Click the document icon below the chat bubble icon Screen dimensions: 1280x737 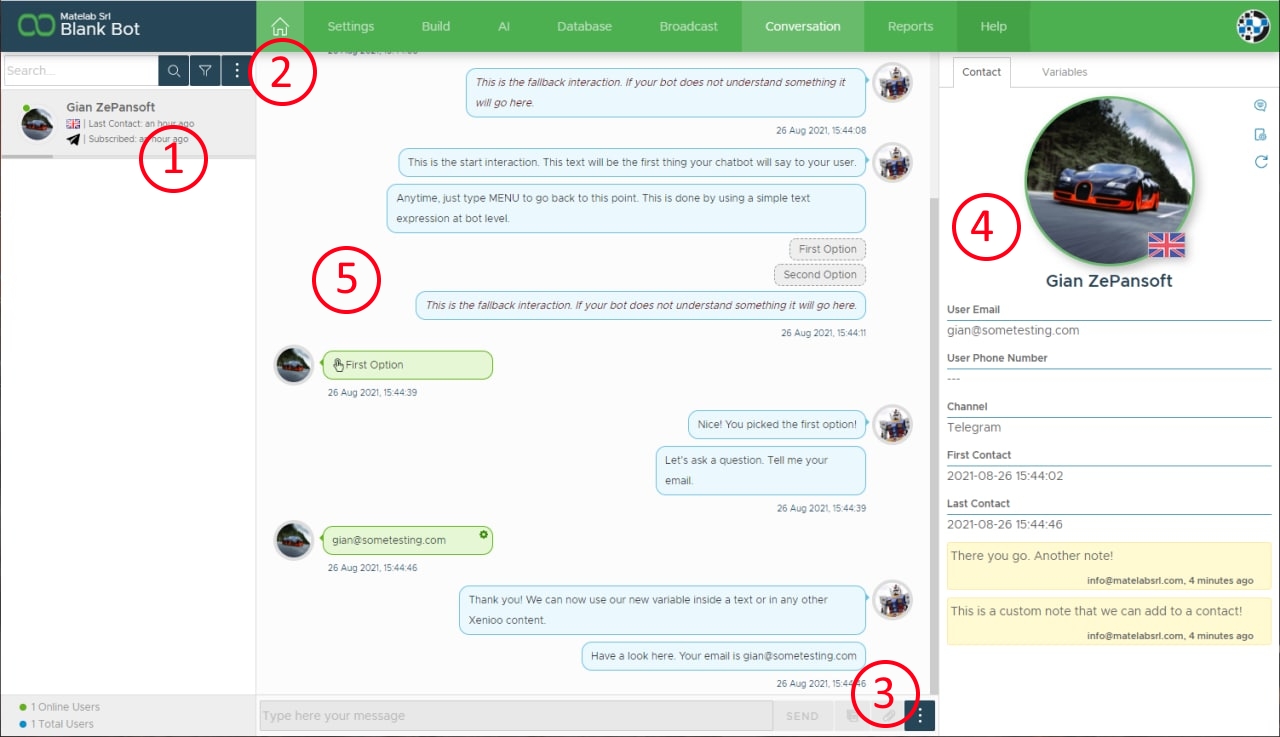(x=1260, y=134)
